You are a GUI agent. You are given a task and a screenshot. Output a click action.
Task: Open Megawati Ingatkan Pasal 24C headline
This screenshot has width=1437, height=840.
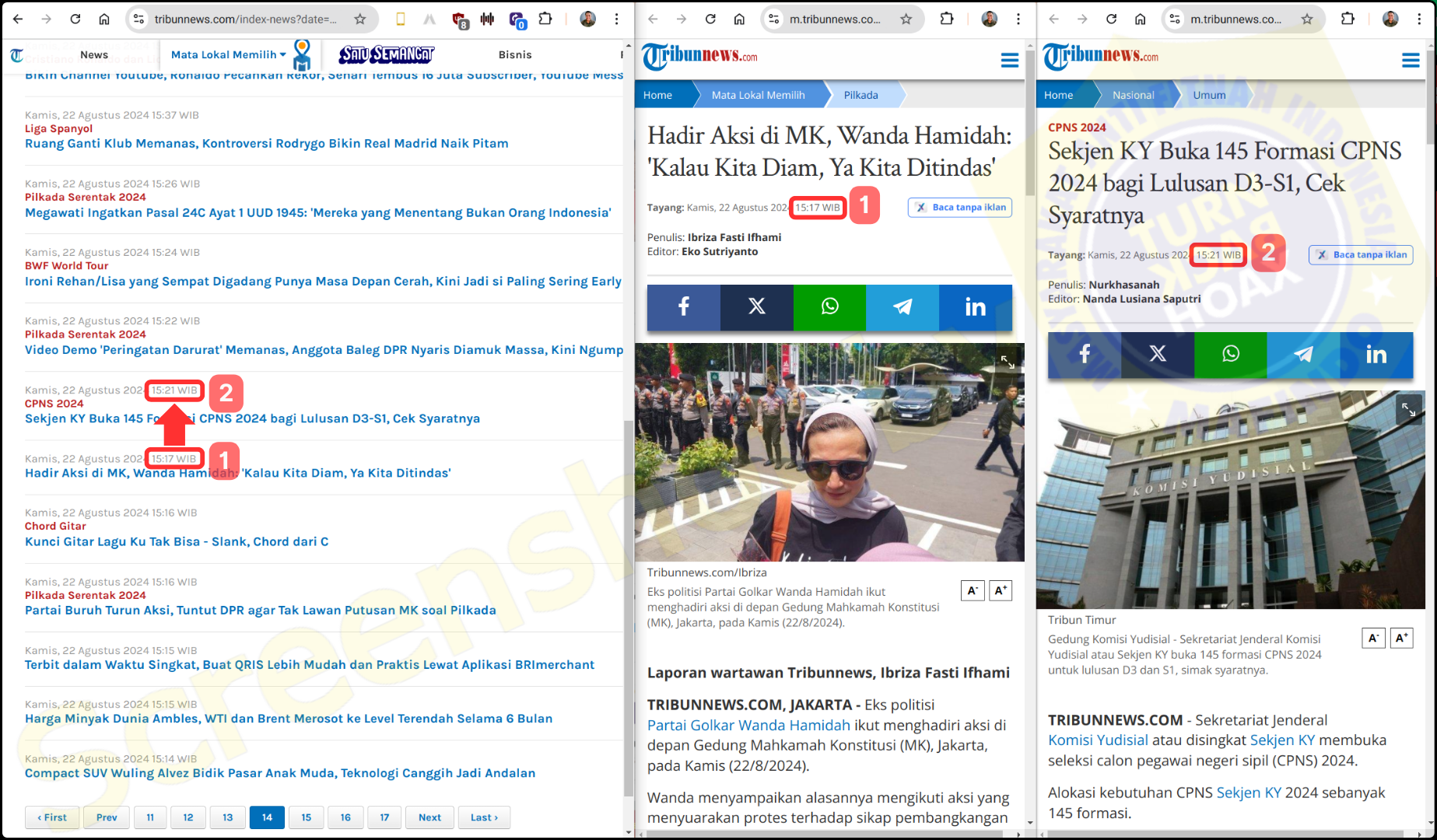(x=318, y=212)
